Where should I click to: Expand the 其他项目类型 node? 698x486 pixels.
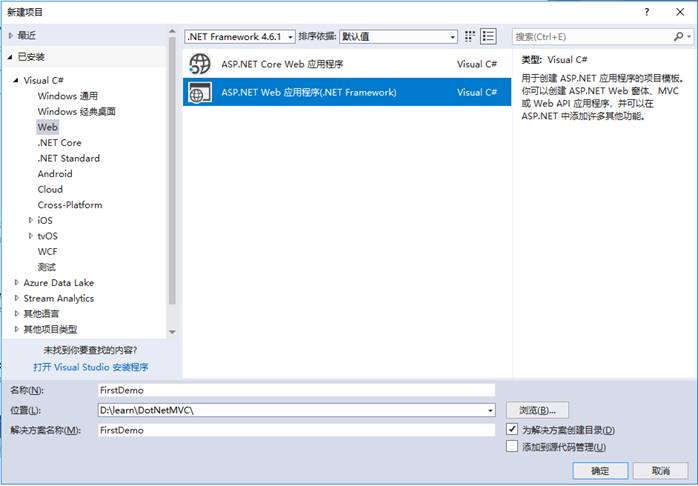point(17,329)
